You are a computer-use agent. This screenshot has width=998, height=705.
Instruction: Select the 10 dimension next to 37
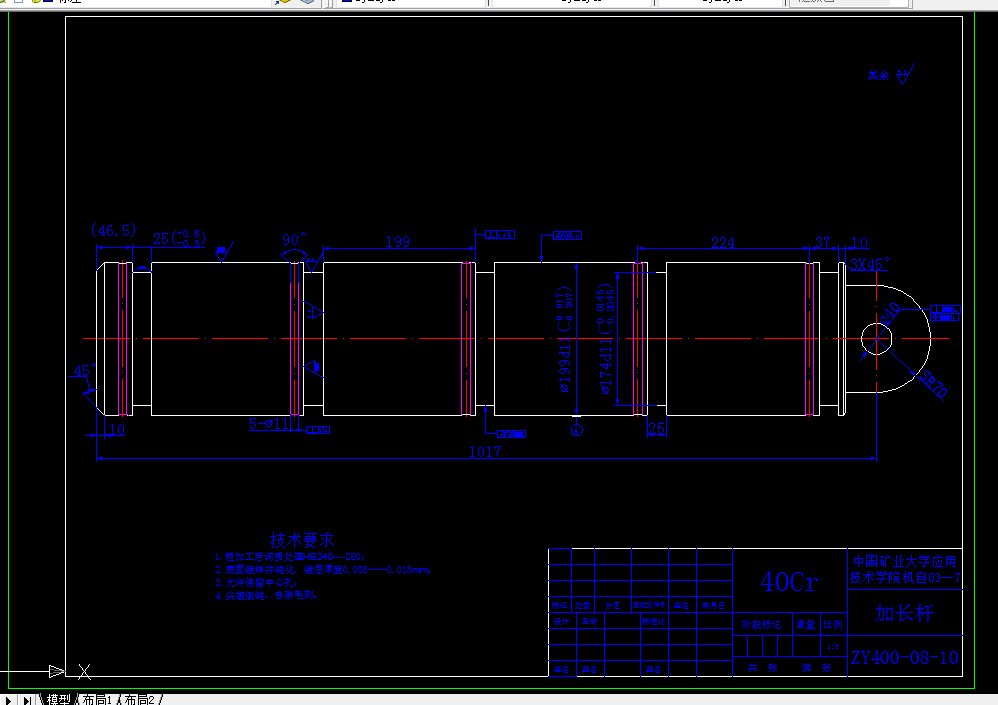(x=859, y=242)
